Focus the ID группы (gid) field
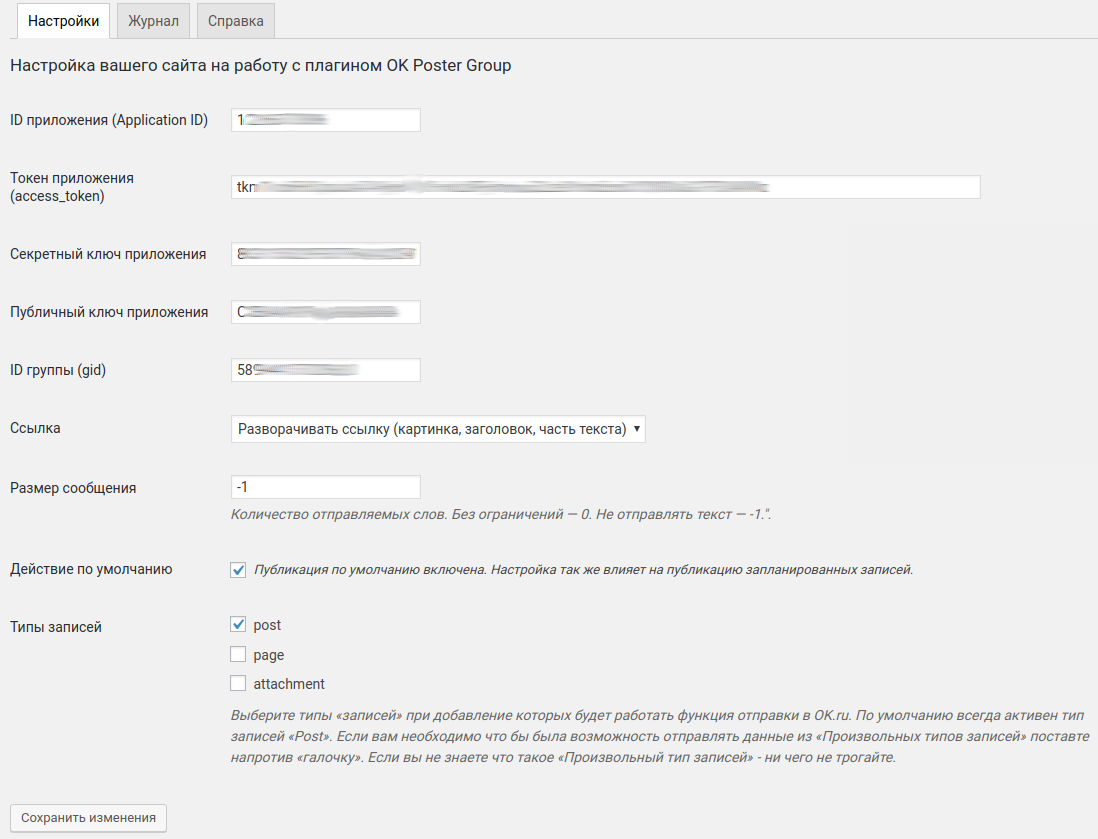 pyautogui.click(x=326, y=370)
